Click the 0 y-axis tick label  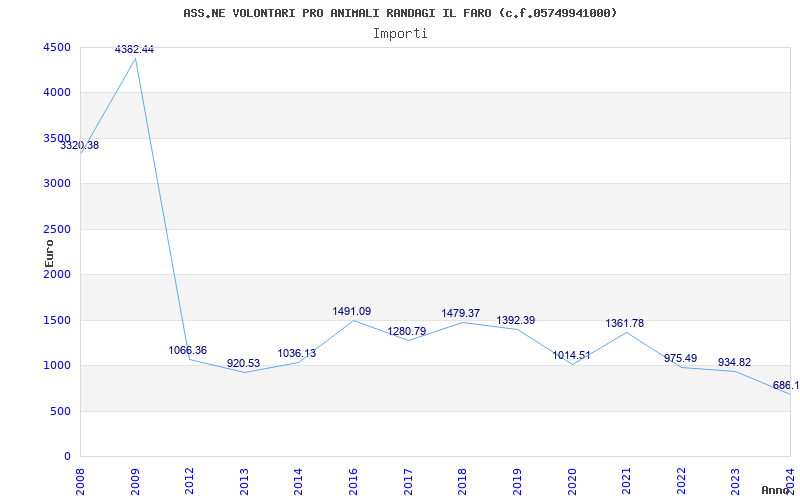coord(68,457)
